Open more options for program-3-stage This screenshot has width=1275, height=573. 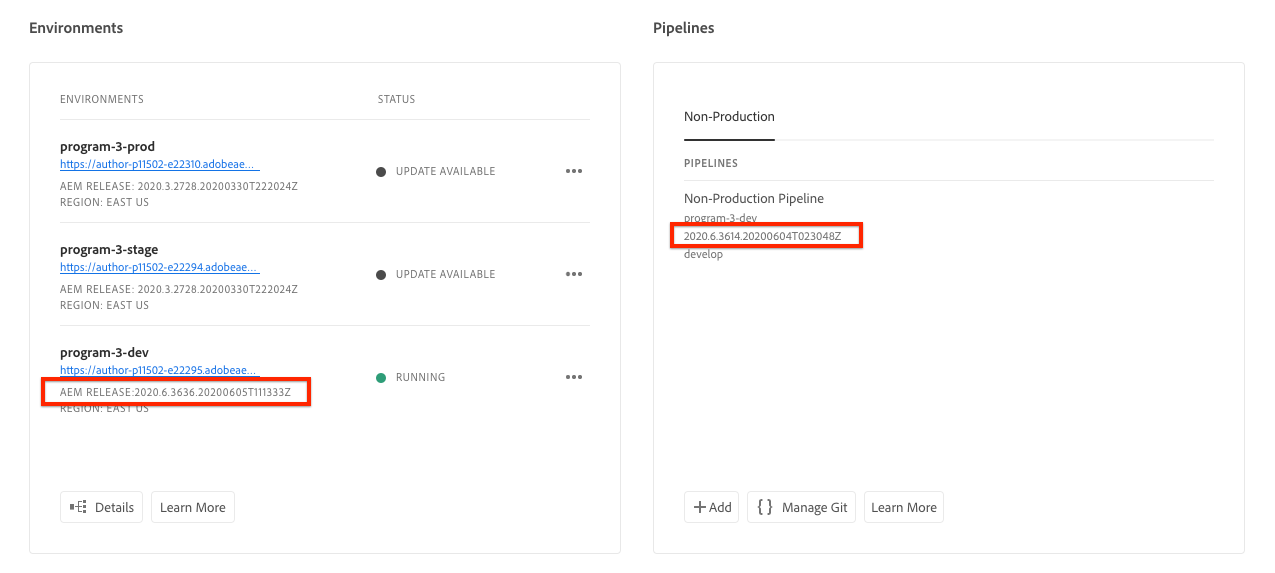click(573, 274)
